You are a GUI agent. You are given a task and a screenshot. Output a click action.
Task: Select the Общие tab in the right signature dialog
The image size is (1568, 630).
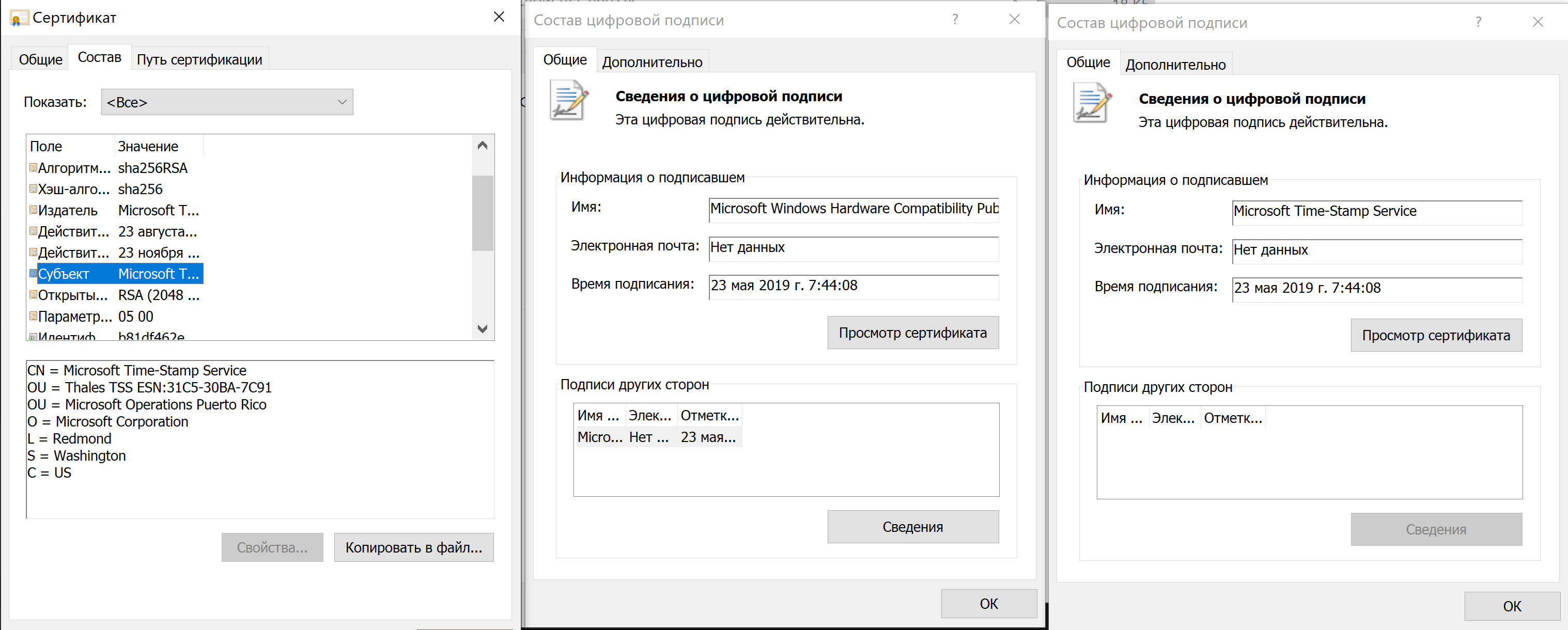coord(1089,62)
